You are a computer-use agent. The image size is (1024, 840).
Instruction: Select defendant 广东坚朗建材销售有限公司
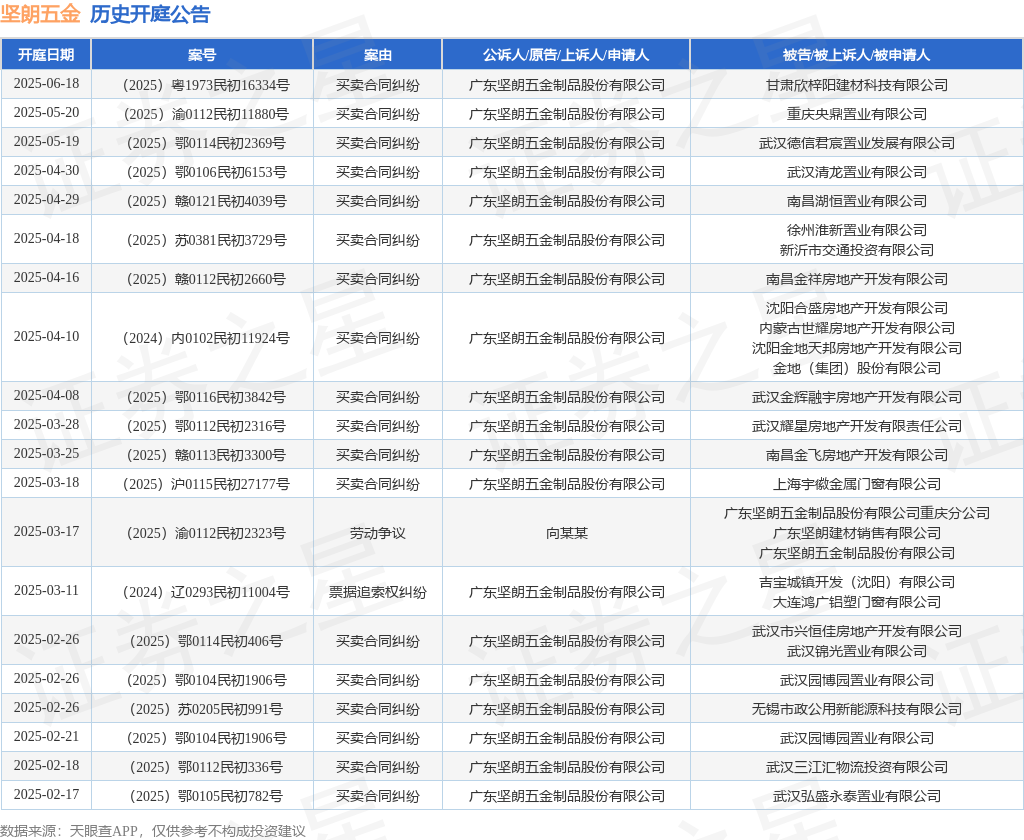(x=857, y=534)
